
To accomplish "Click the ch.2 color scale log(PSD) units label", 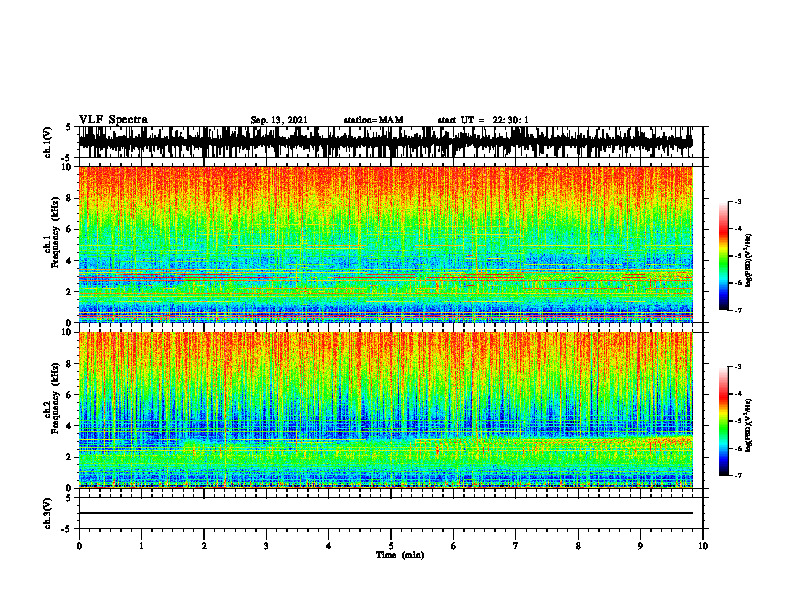I will 749,425.
